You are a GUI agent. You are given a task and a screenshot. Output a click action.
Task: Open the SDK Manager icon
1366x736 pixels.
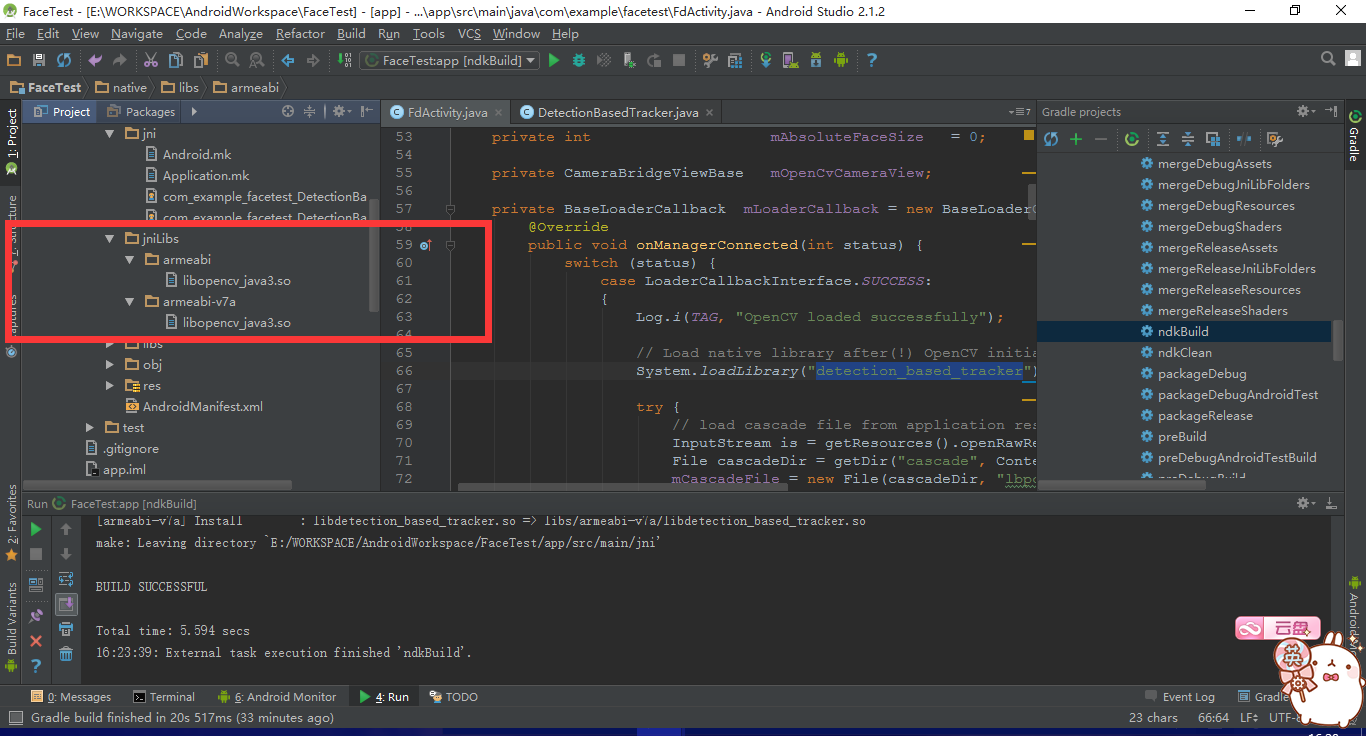pos(816,60)
